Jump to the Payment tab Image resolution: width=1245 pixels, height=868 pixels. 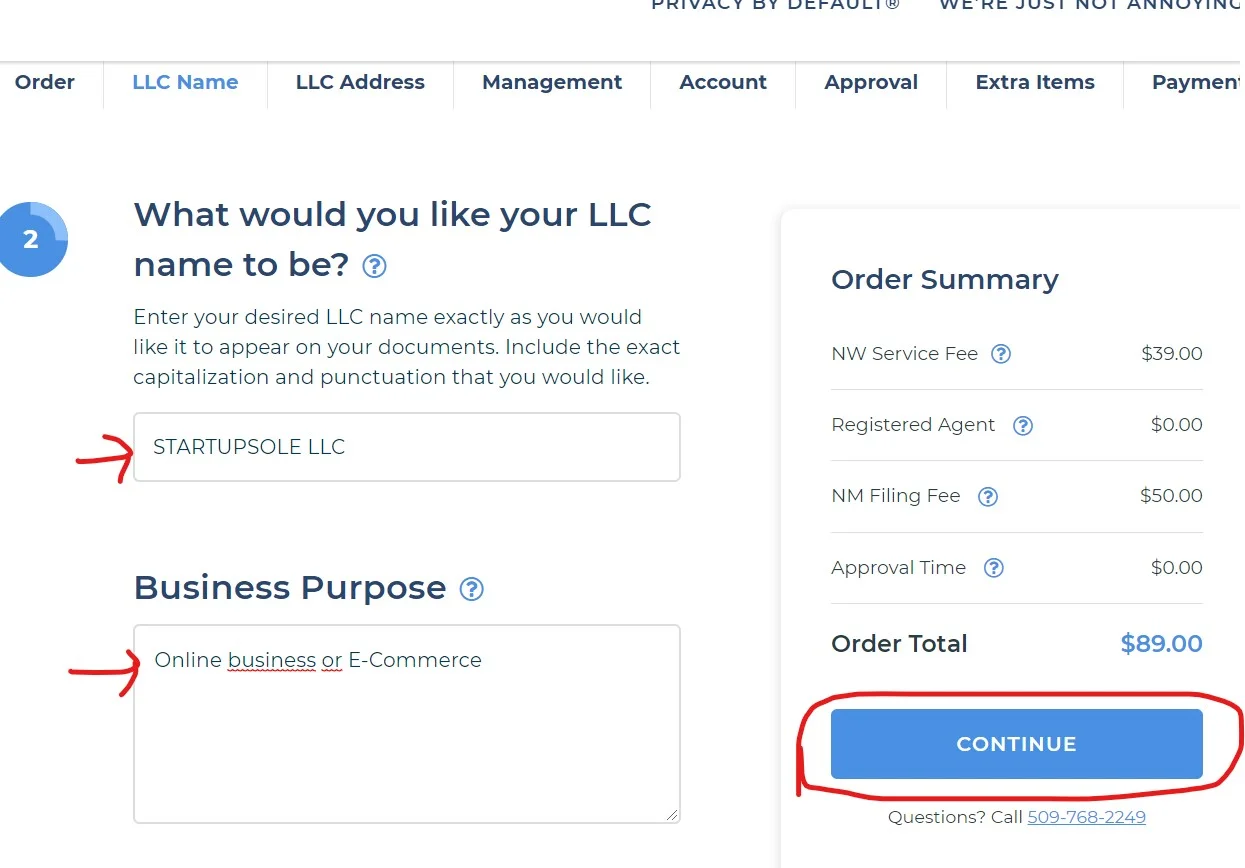pyautogui.click(x=1196, y=83)
